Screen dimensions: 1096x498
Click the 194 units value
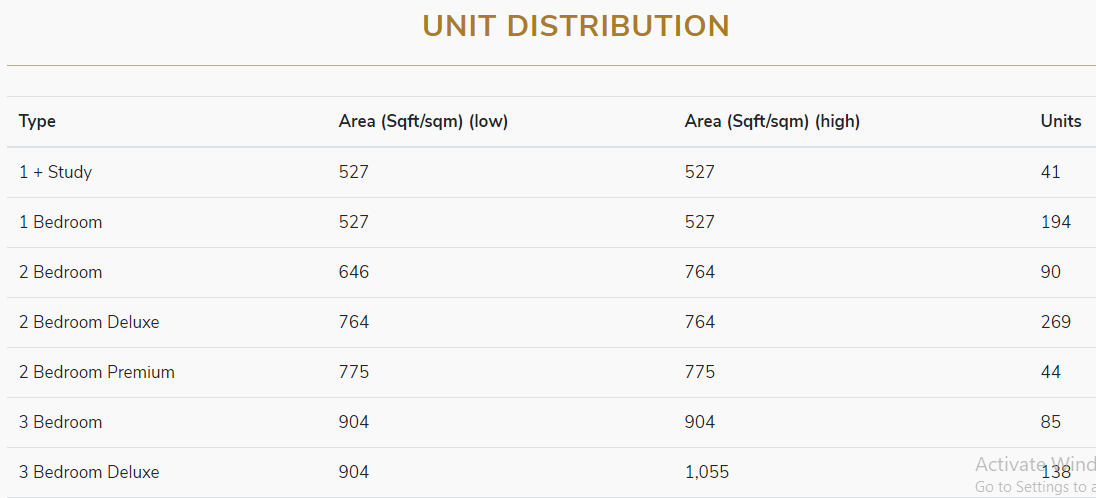coord(1055,222)
